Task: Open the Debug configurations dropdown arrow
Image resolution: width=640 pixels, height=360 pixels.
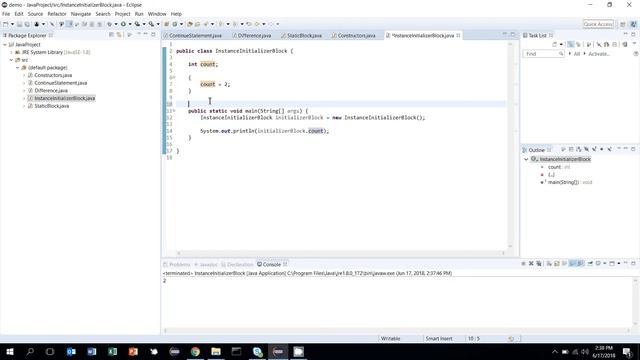Action: 116,24
